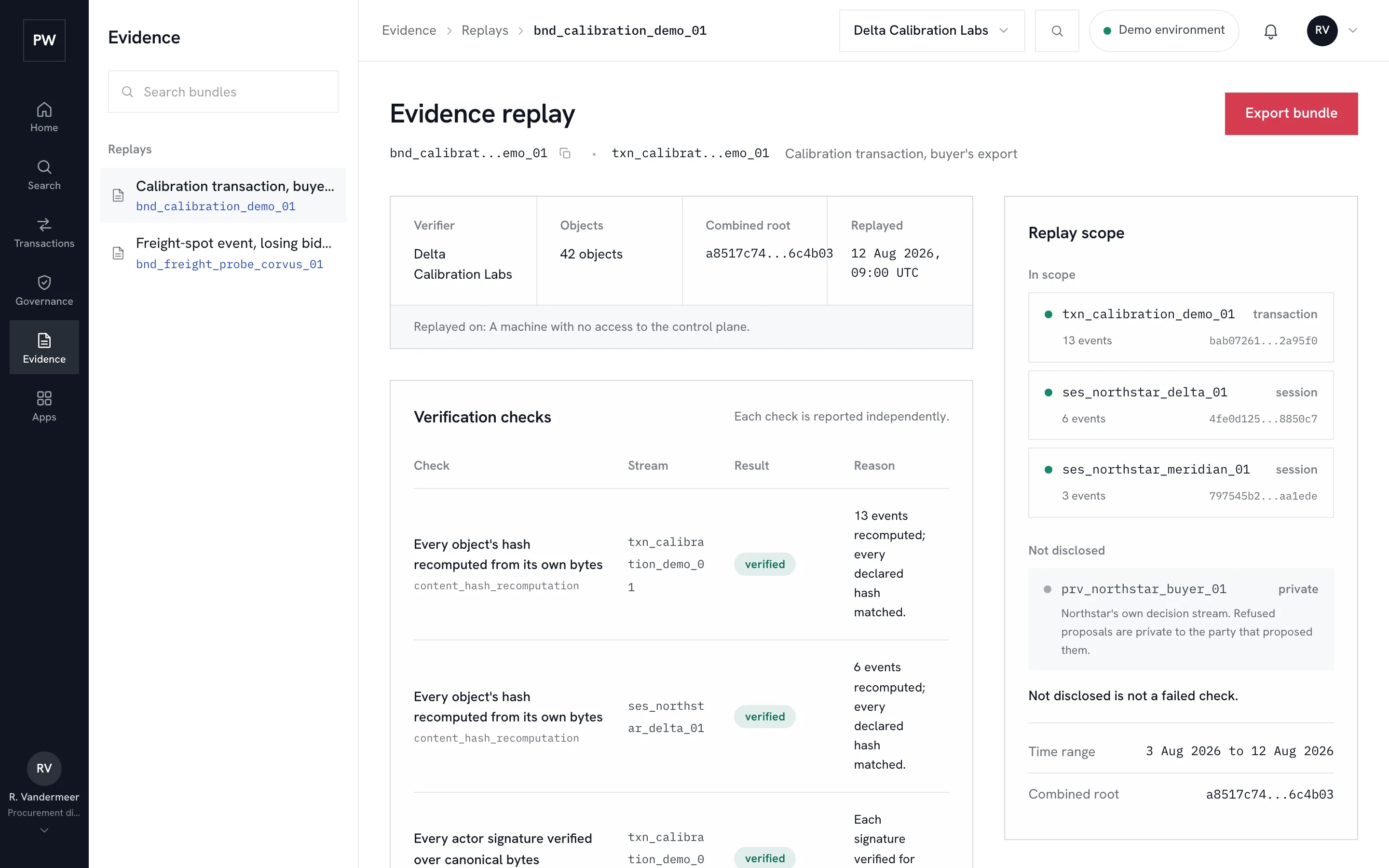Select Calibration transaction, buye... replay item

[223, 195]
